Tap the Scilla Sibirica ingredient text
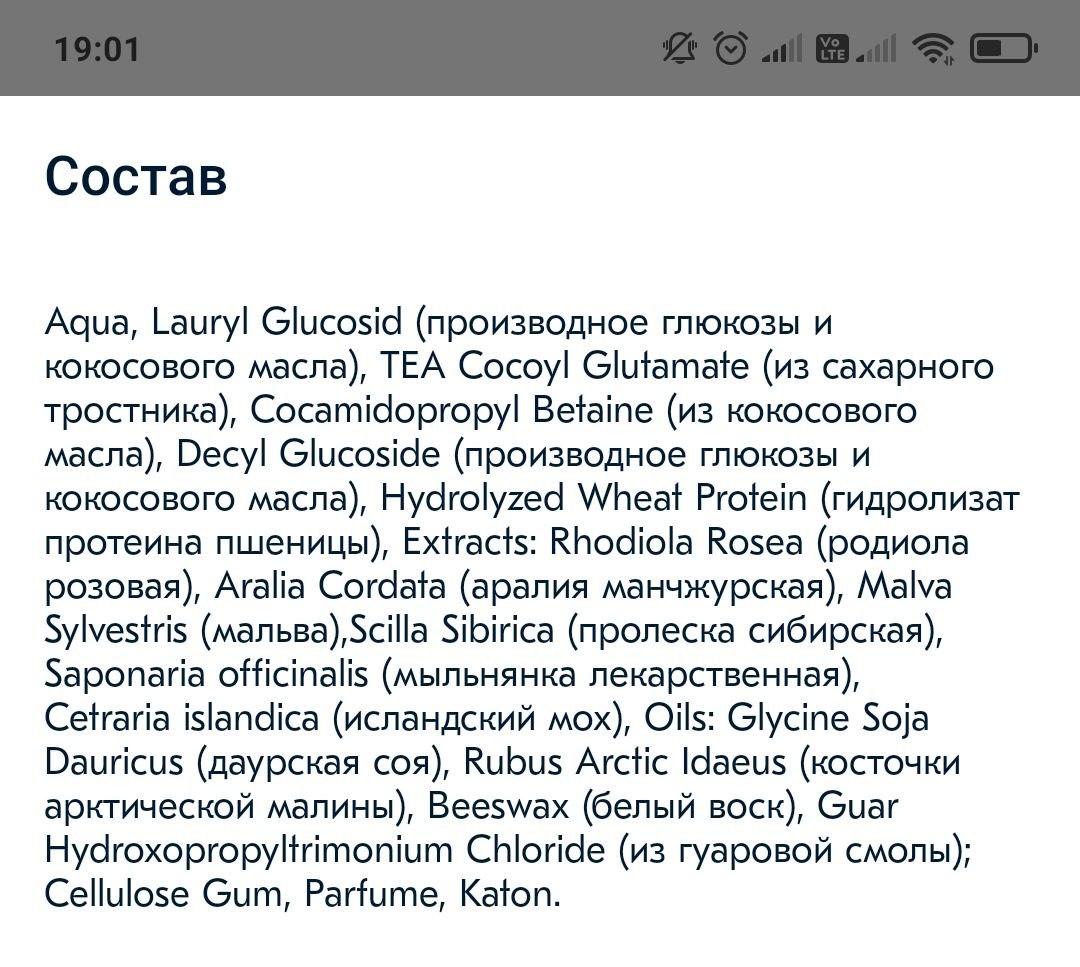Screen dimensions: 1080x967 click(452, 630)
